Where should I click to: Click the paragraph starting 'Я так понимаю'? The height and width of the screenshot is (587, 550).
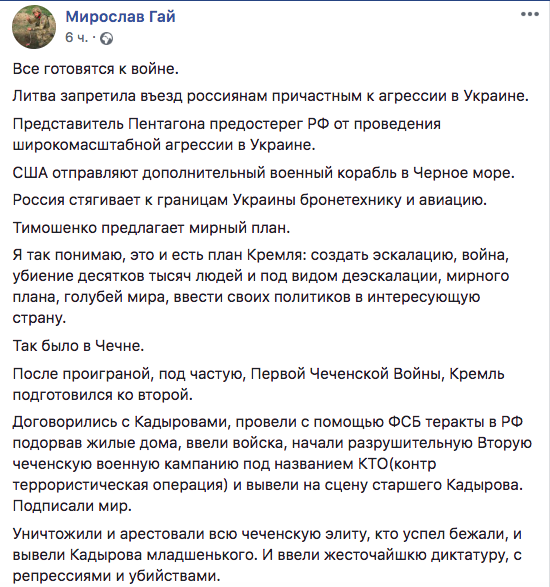[261, 286]
